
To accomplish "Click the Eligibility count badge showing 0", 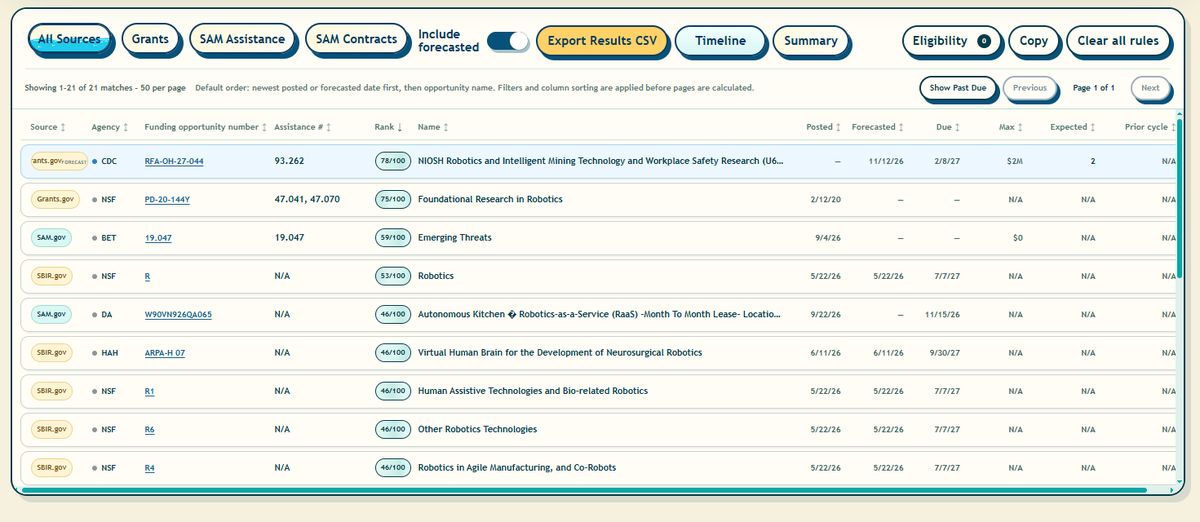I will (x=984, y=41).
